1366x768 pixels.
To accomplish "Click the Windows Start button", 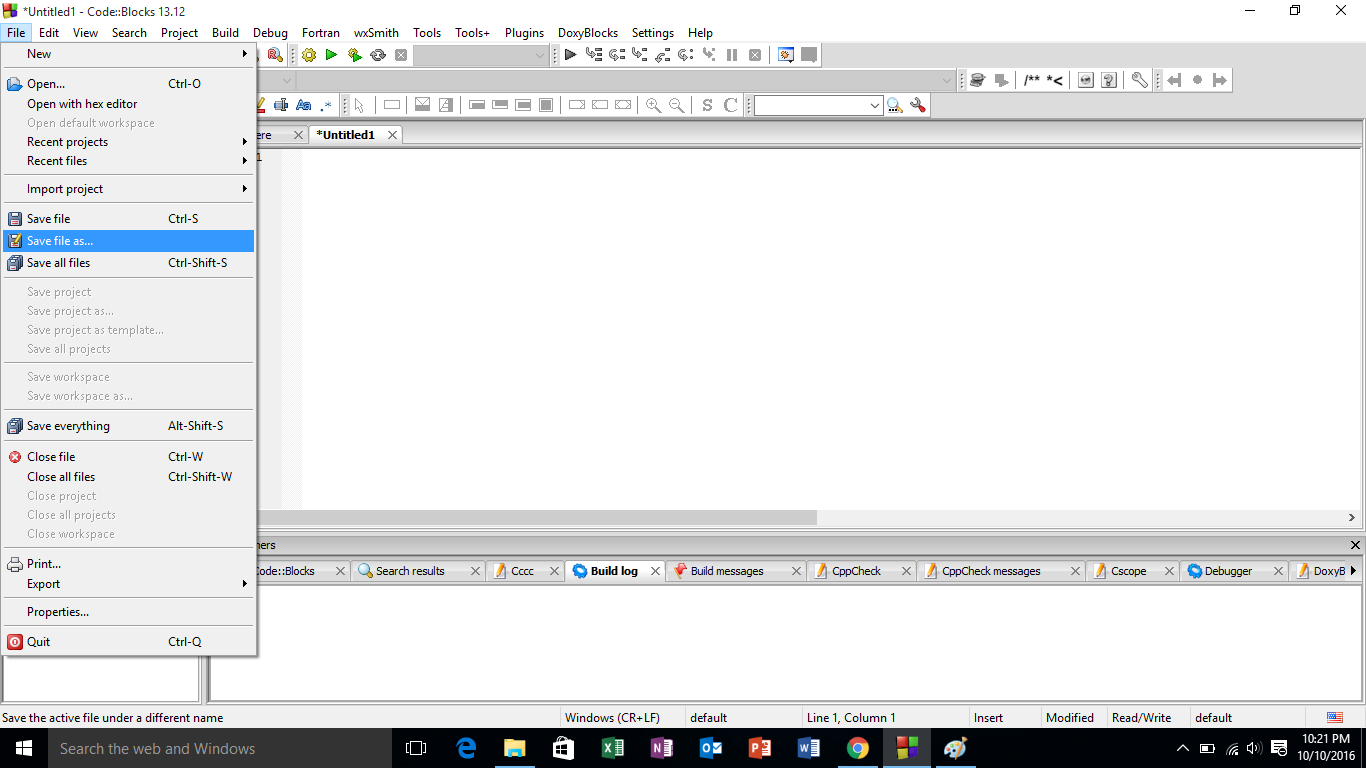I will point(24,748).
